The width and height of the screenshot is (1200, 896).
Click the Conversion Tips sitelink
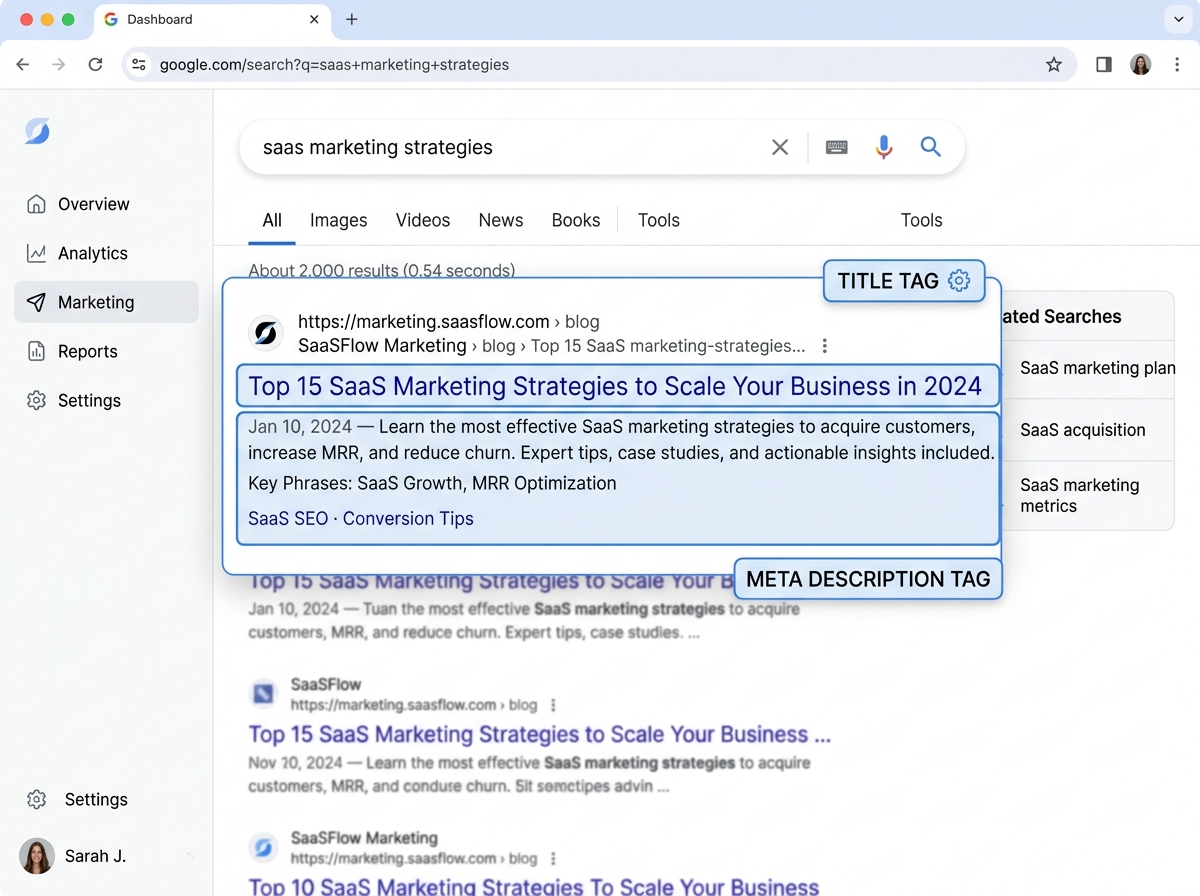(x=408, y=518)
